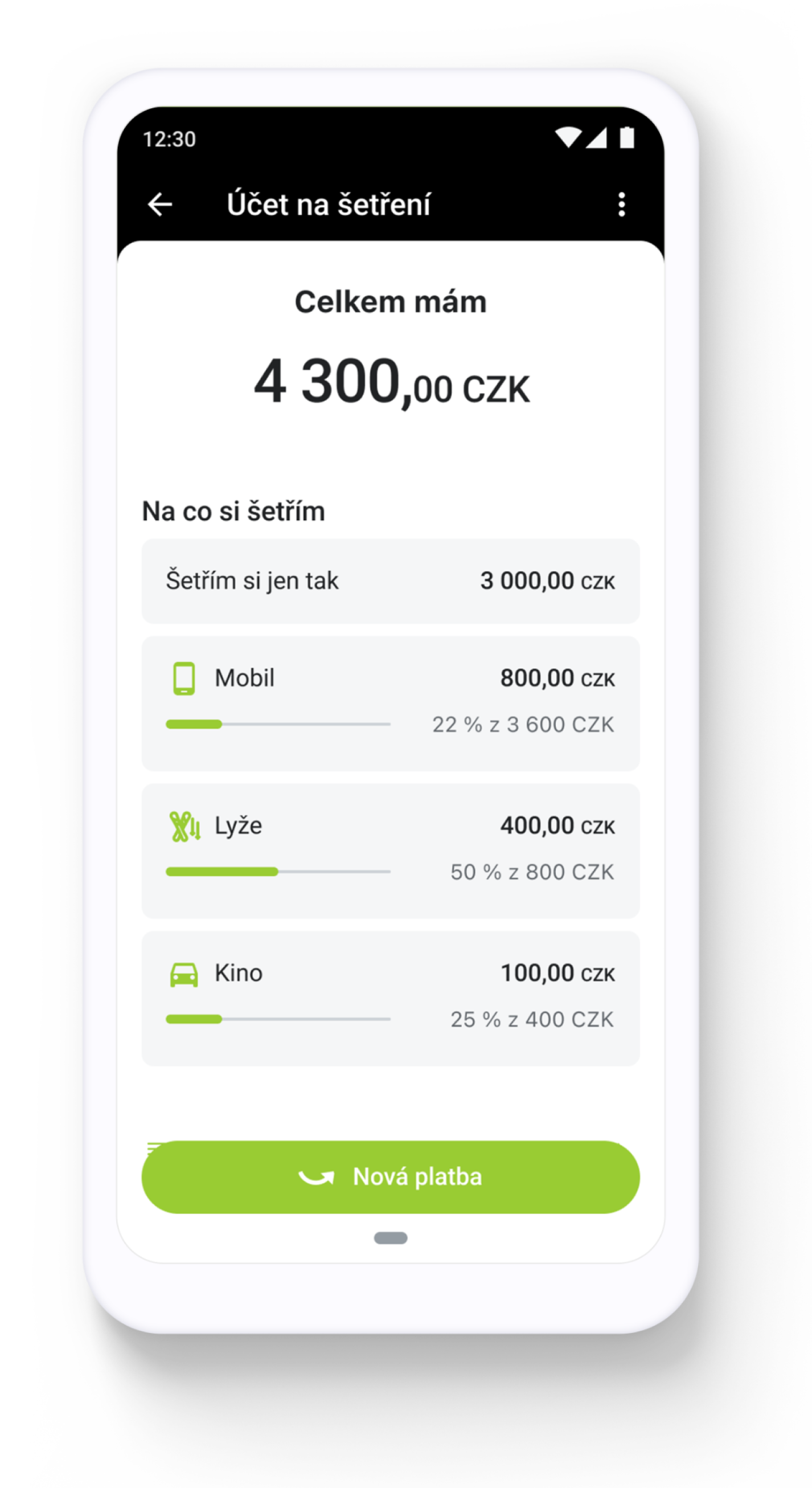Screen dimensions: 812x1488
Task: Tap the green phone icon beside Mobil
Action: pyautogui.click(x=184, y=678)
